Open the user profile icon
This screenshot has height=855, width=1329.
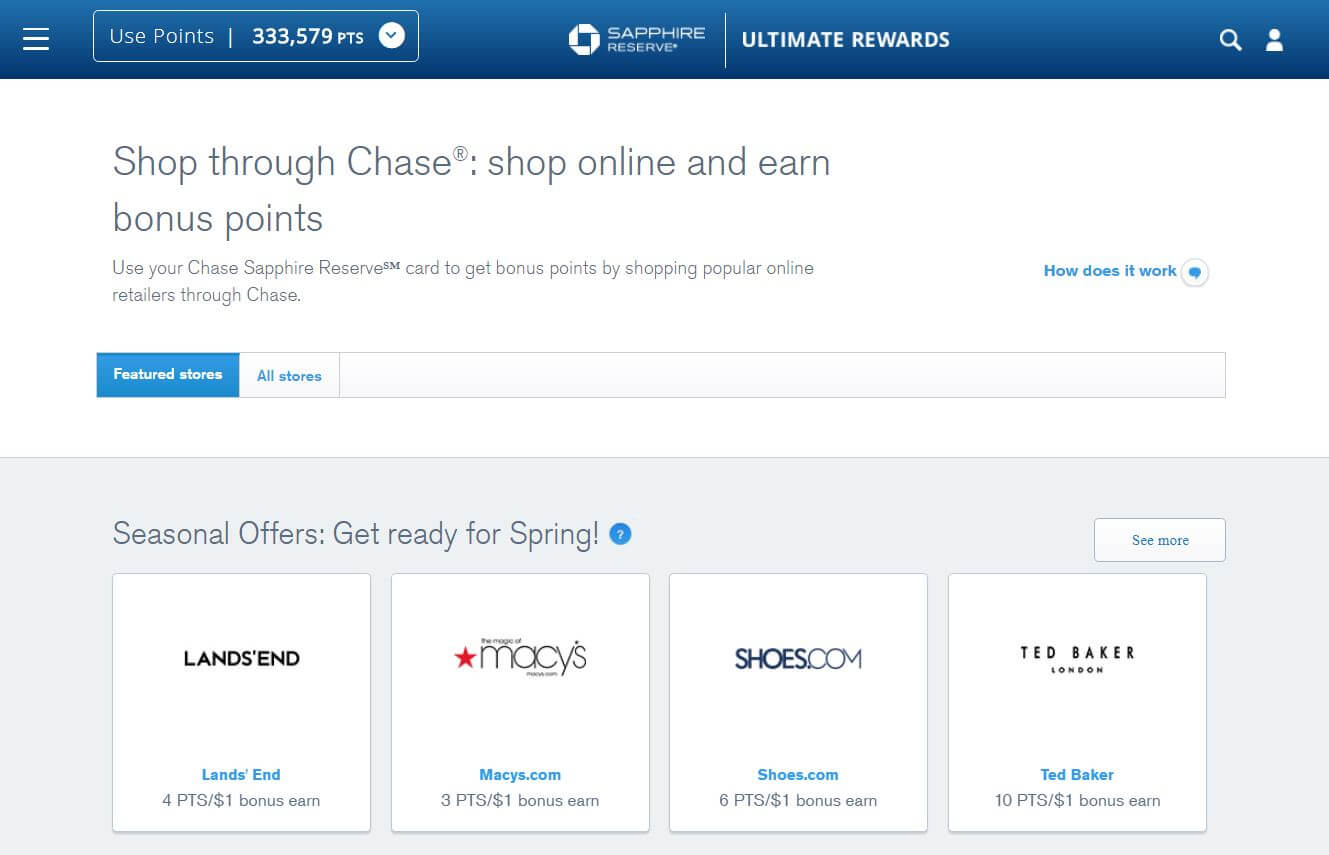pos(1274,40)
